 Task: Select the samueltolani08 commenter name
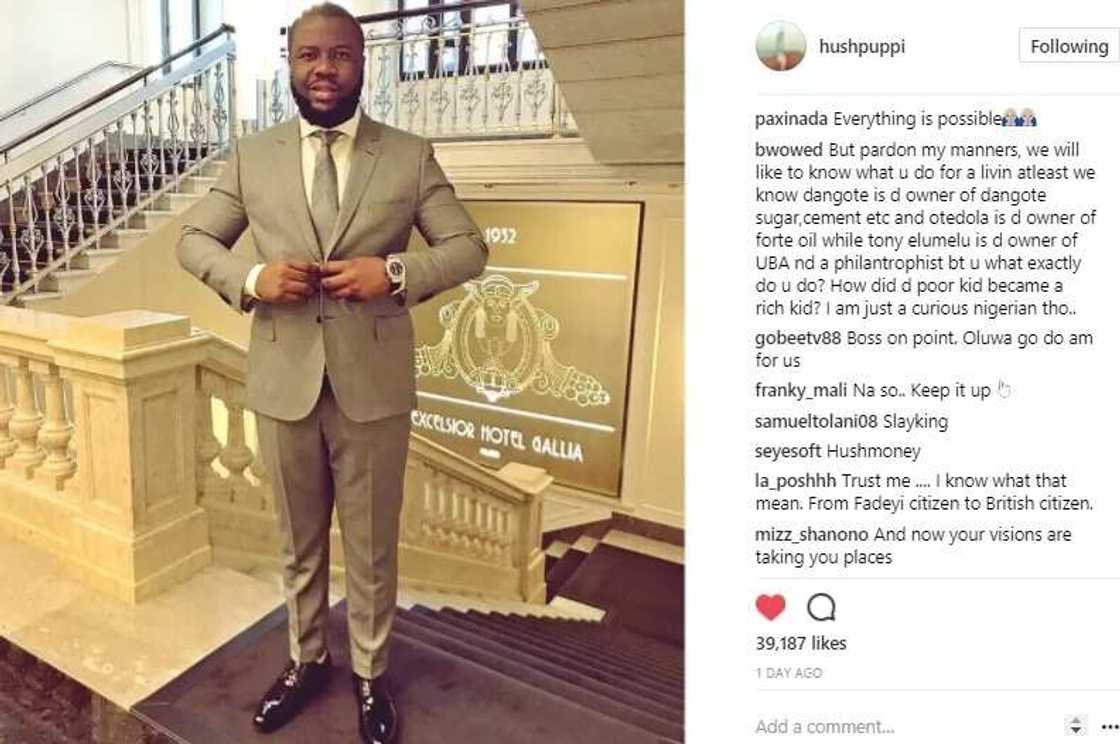click(x=816, y=421)
